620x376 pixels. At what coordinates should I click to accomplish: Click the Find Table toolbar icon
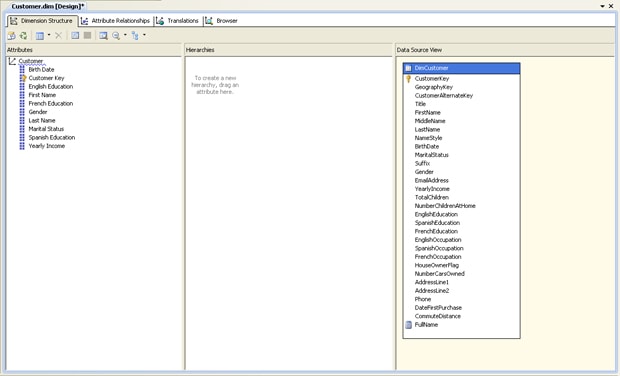pos(103,36)
